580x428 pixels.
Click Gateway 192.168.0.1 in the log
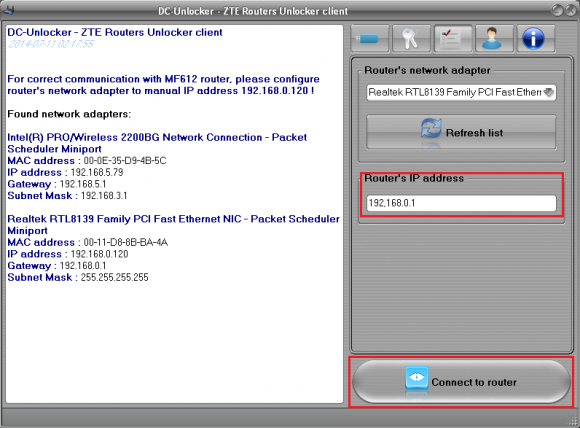pos(83,266)
